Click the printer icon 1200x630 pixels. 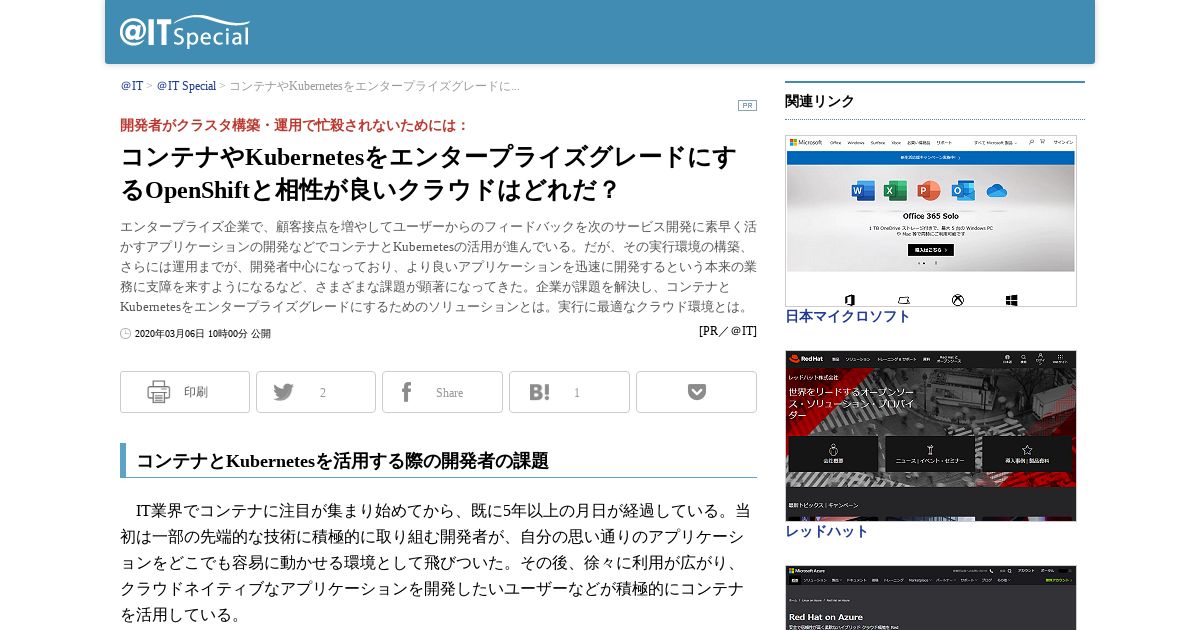[159, 392]
